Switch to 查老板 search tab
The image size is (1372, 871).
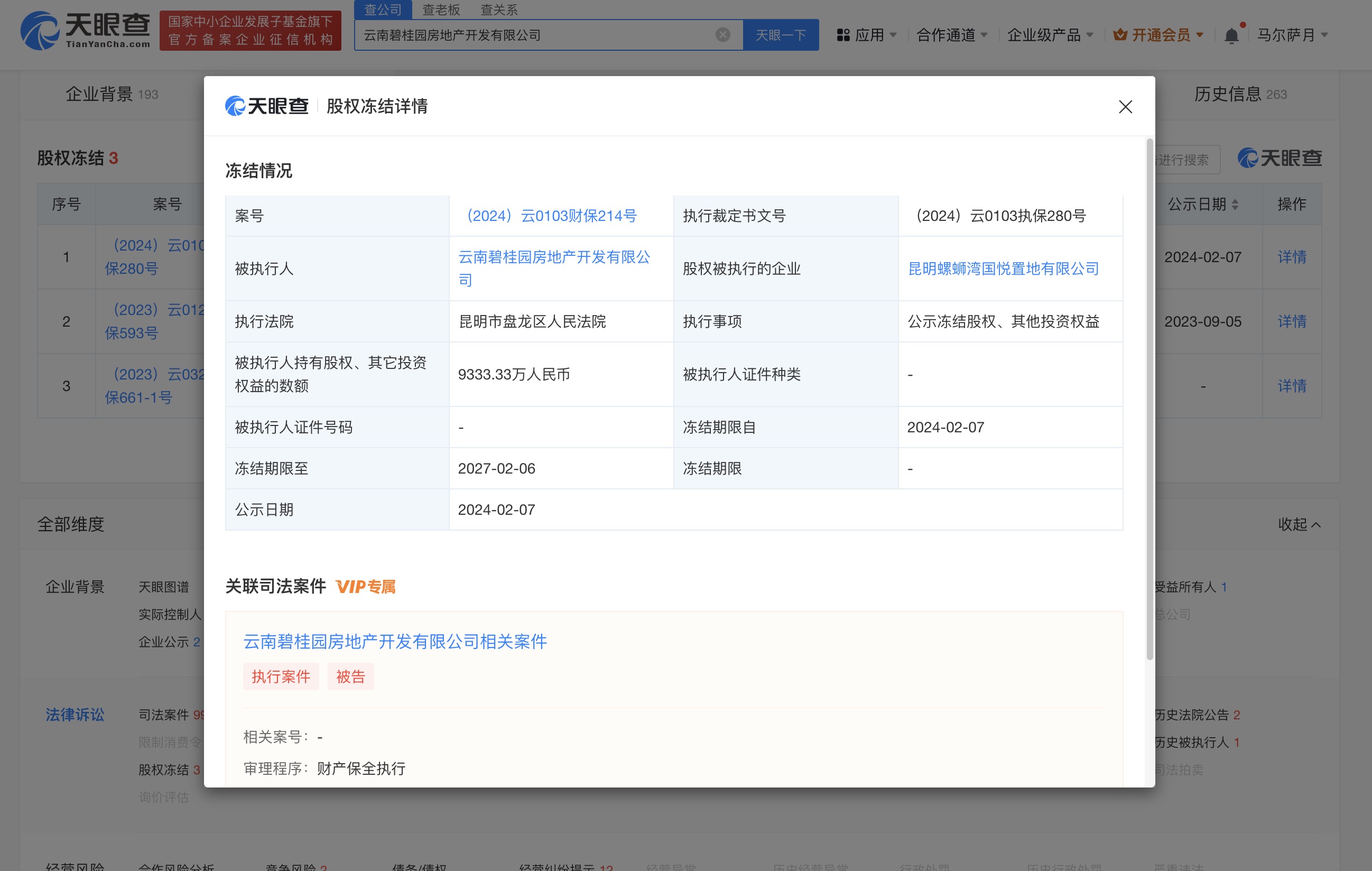pyautogui.click(x=441, y=10)
